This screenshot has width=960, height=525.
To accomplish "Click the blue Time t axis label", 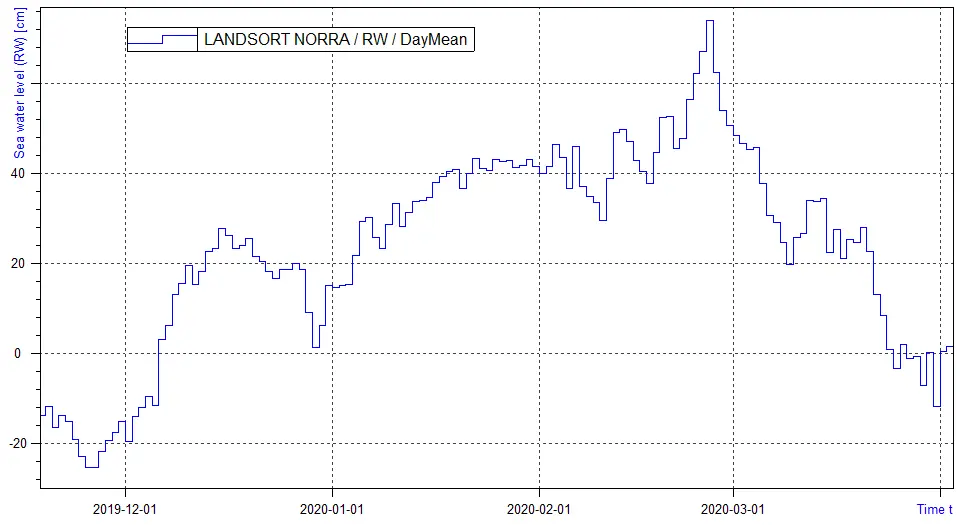I will (x=934, y=509).
